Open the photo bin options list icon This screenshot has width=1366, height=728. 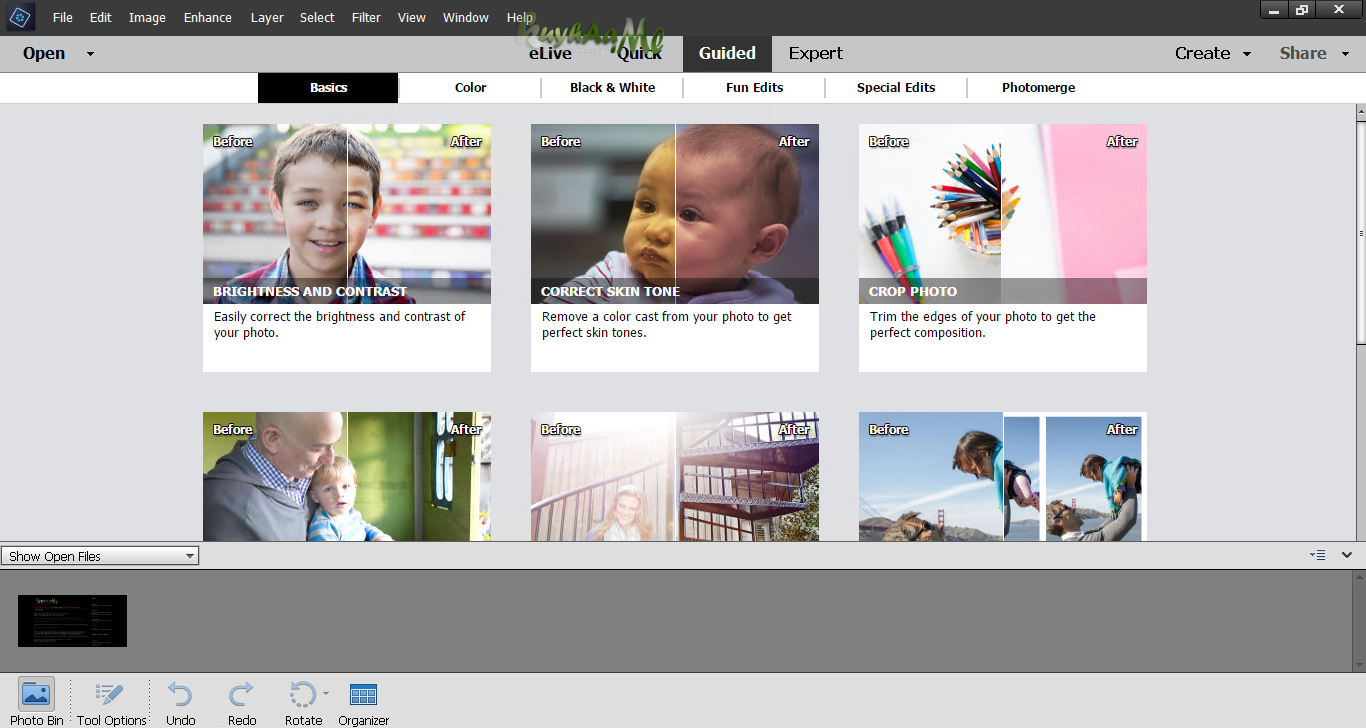pyautogui.click(x=1317, y=555)
